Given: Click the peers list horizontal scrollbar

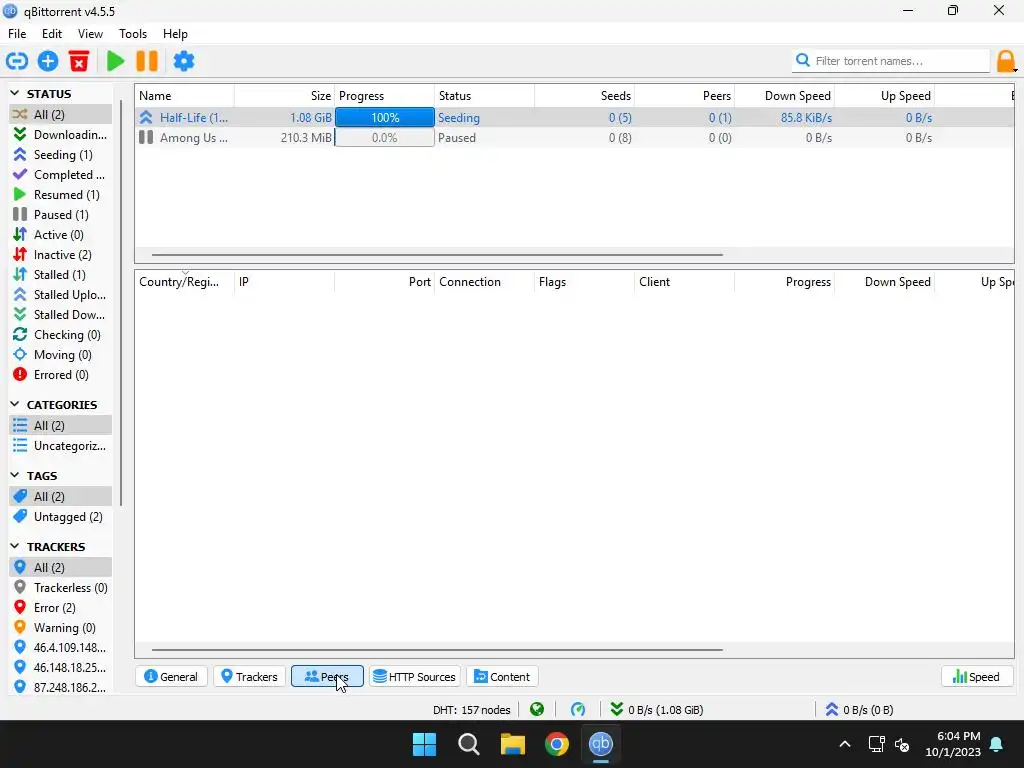Looking at the screenshot, I should point(437,650).
